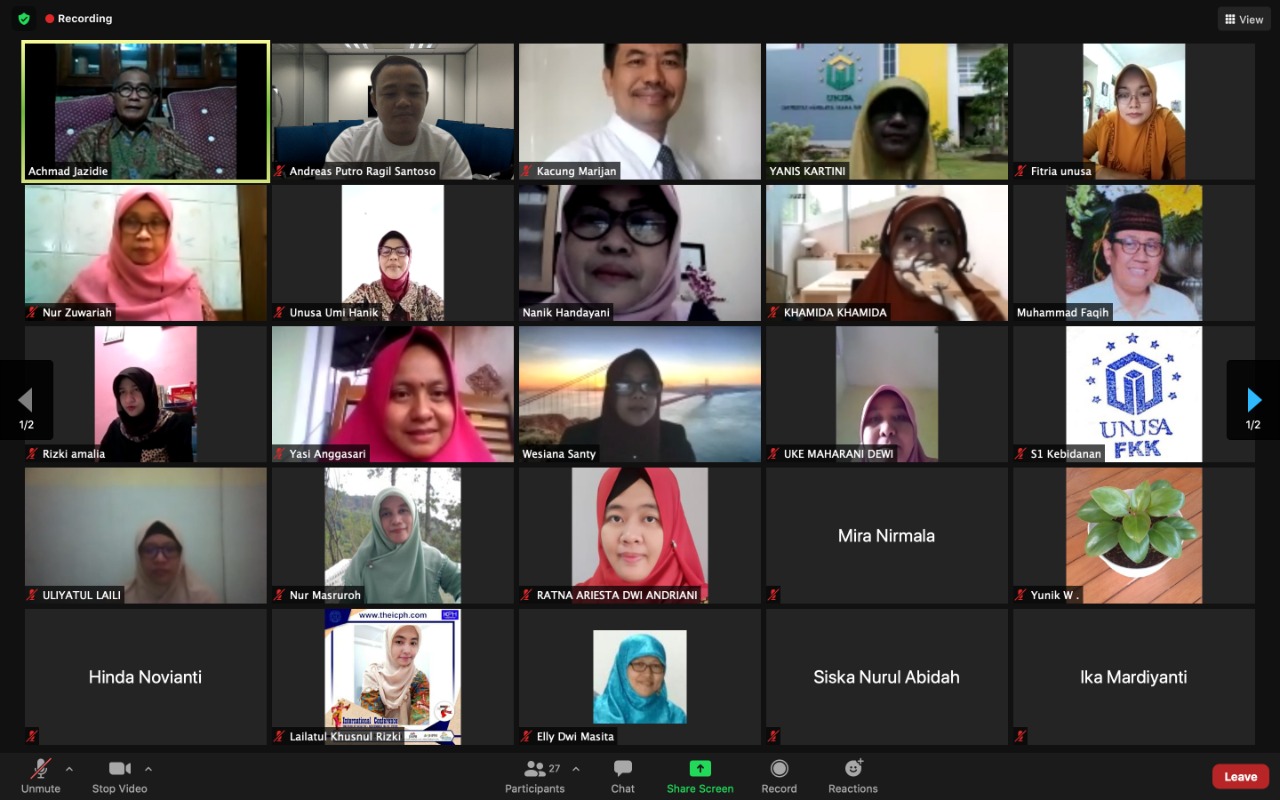Image resolution: width=1280 pixels, height=800 pixels.
Task: Select the Mira Nirmala participant tile
Action: [886, 535]
